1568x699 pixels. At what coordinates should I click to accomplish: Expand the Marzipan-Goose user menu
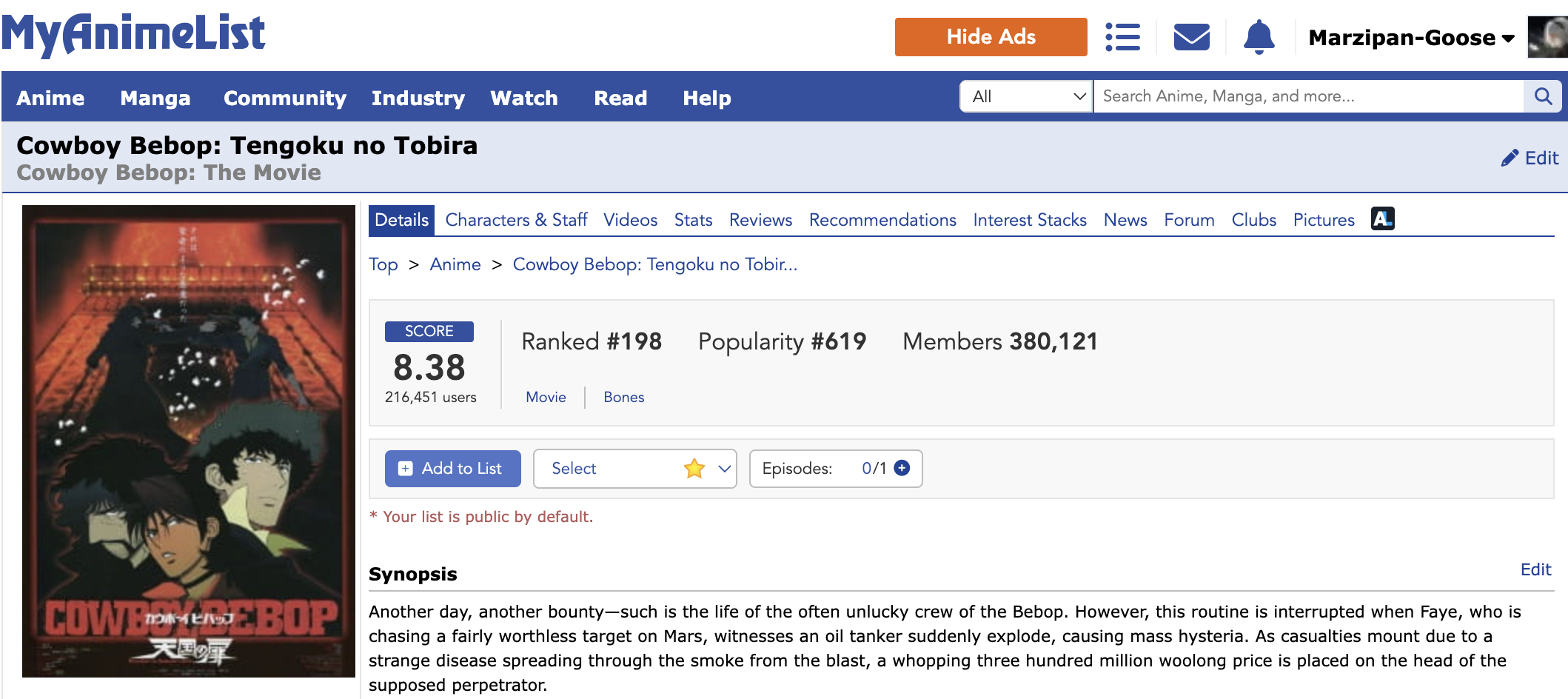[1411, 38]
